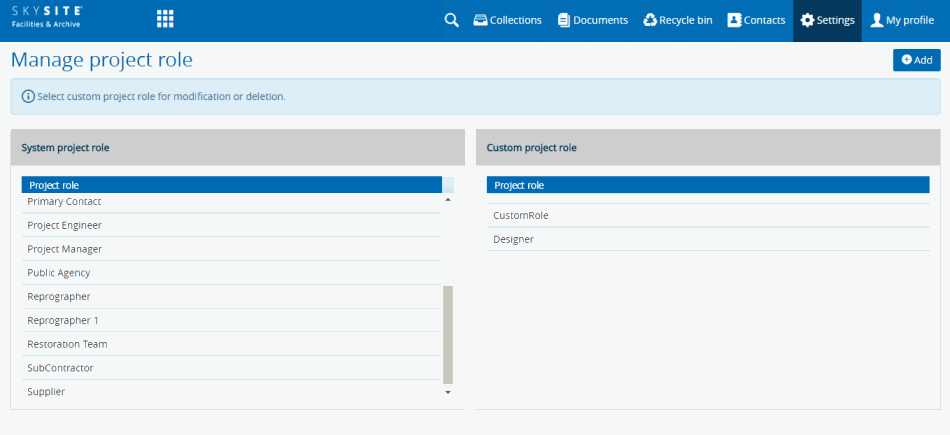View My profile

(902, 20)
